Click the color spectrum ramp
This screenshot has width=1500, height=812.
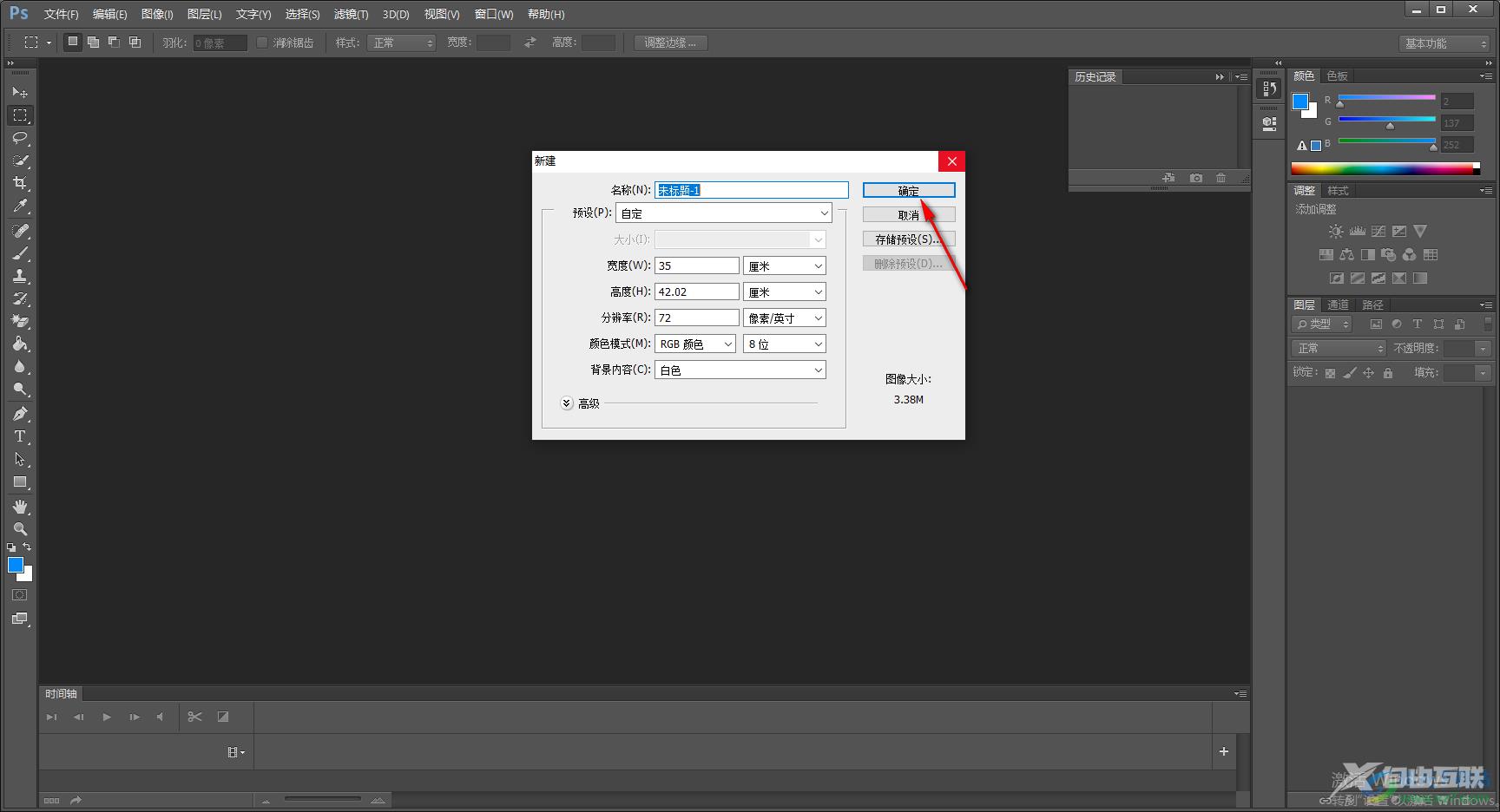coord(1385,168)
